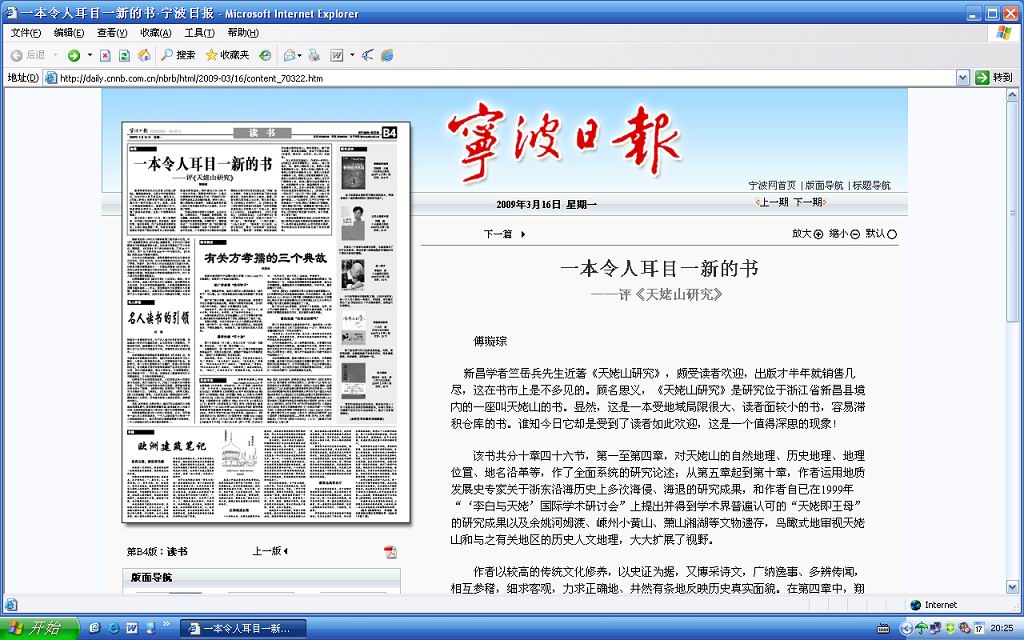Click the 有关方孝孺的三个典故 article on page thumbnail
This screenshot has height=640, width=1024.
tap(265, 258)
